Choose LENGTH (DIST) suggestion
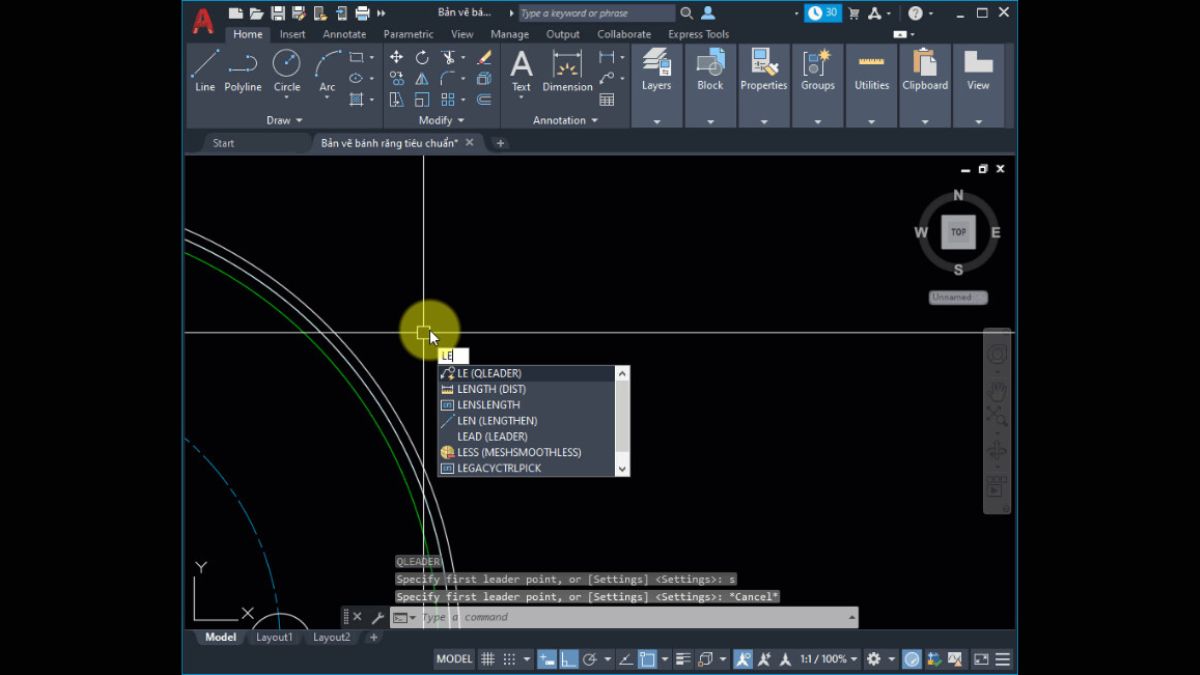Screen dimensions: 1200x675 coord(527,389)
